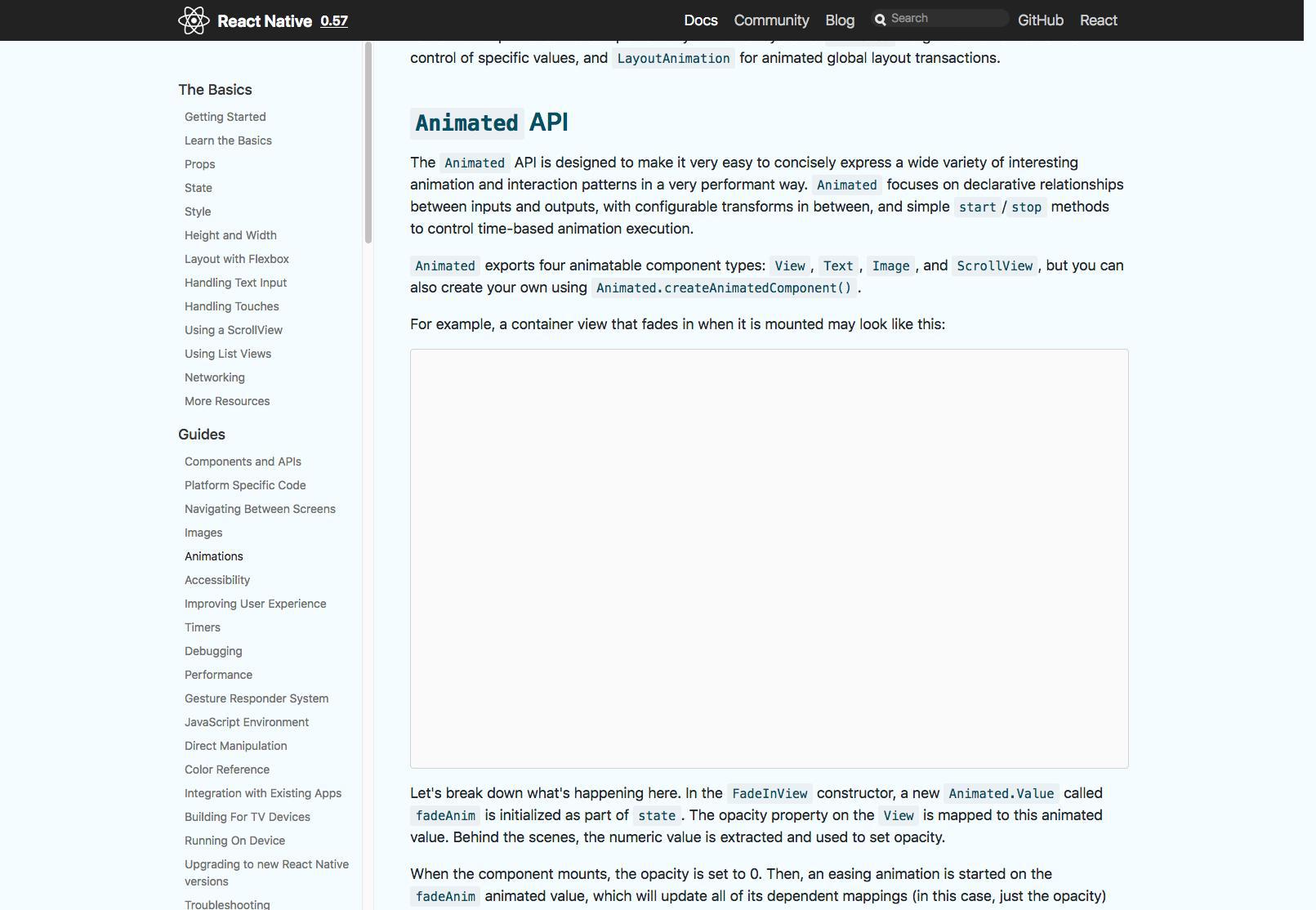Open Platform Specific Code guide
The height and width of the screenshot is (910, 1316).
click(x=245, y=485)
